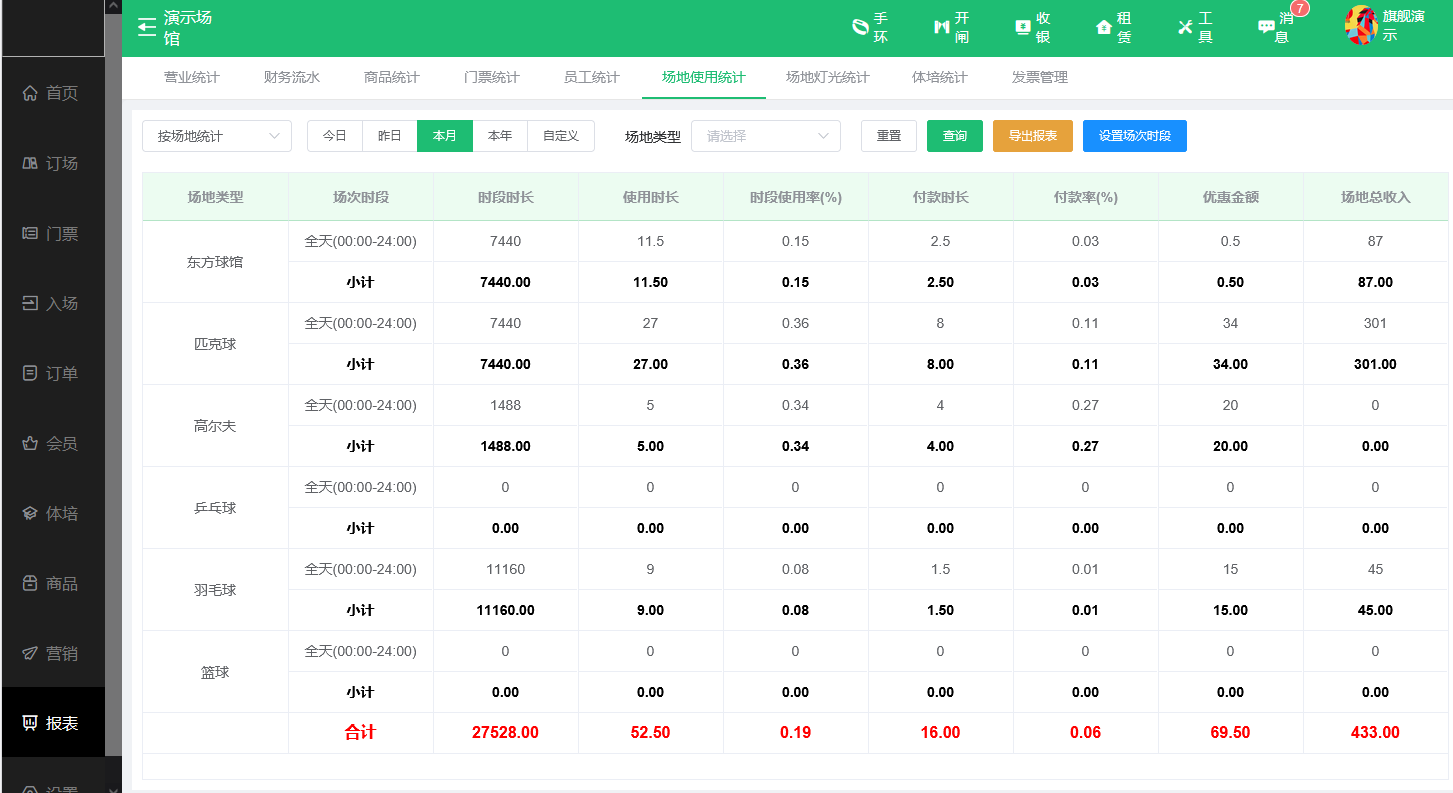Viewport: 1453px width, 793px height.
Task: Expand the 按场地统计 dropdown
Action: point(217,136)
